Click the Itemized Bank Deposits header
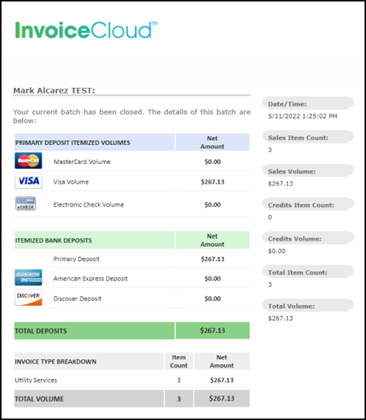Screen dimensions: 366x420 pos(53,240)
